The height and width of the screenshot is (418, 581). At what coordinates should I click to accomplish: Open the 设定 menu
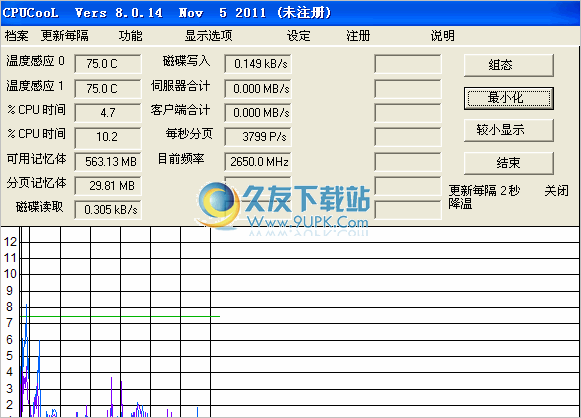coord(298,36)
